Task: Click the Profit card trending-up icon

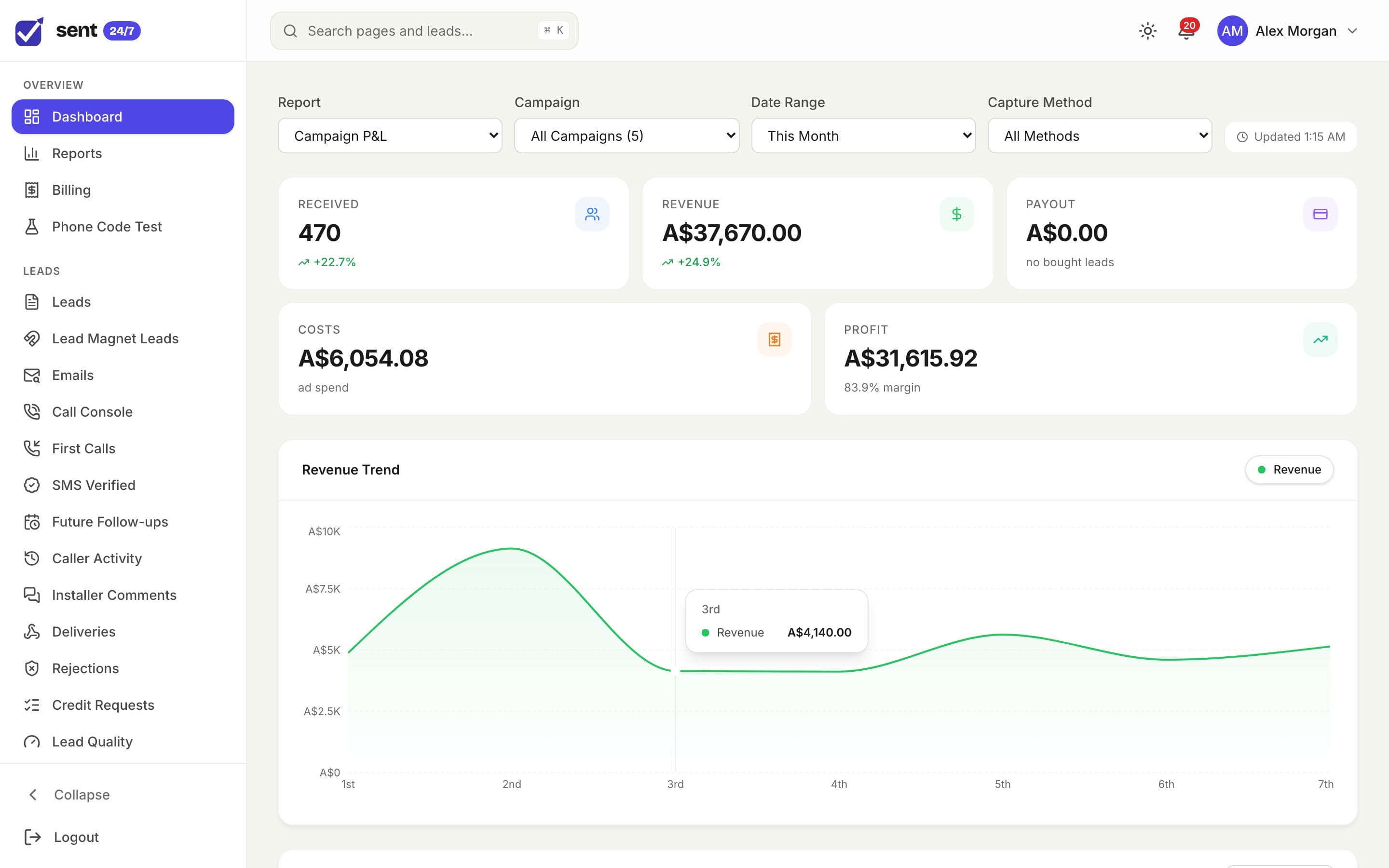Action: point(1320,339)
